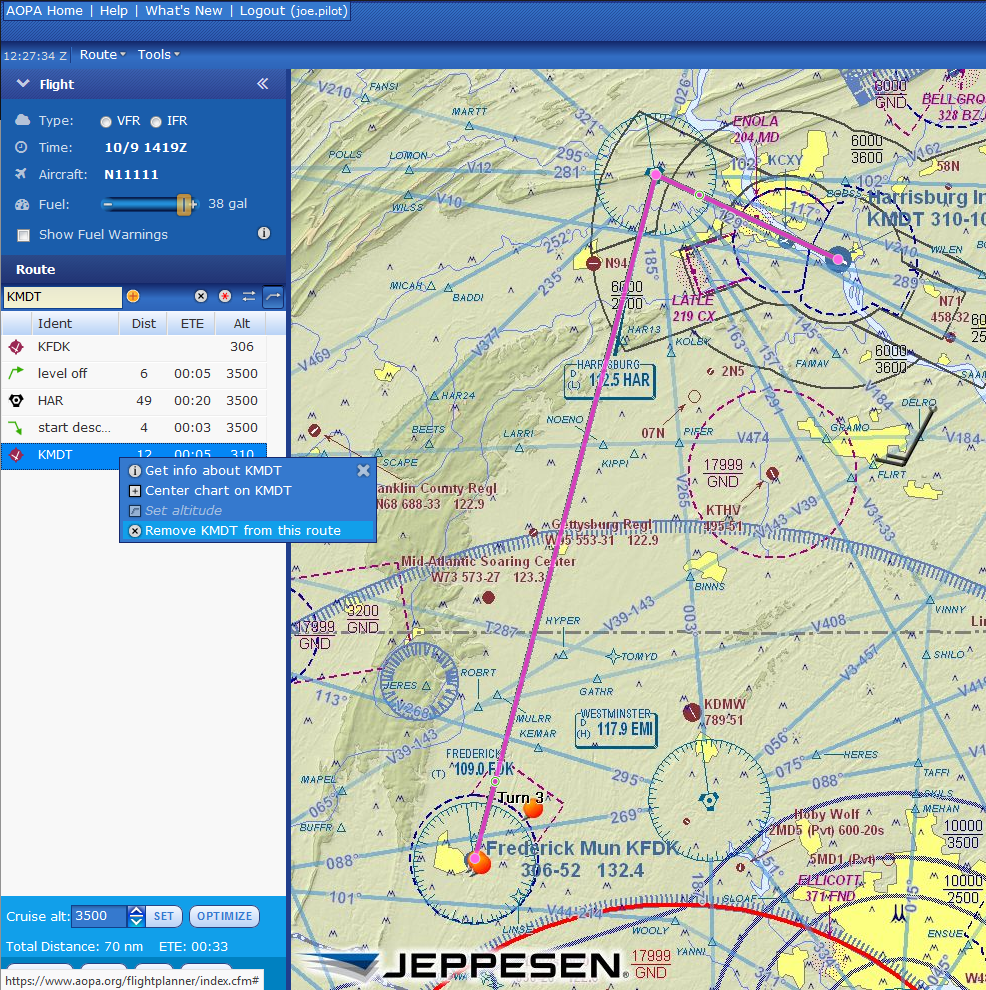Screen dimensions: 986x990
Task: Choose Get info about KMDT
Action: (213, 470)
